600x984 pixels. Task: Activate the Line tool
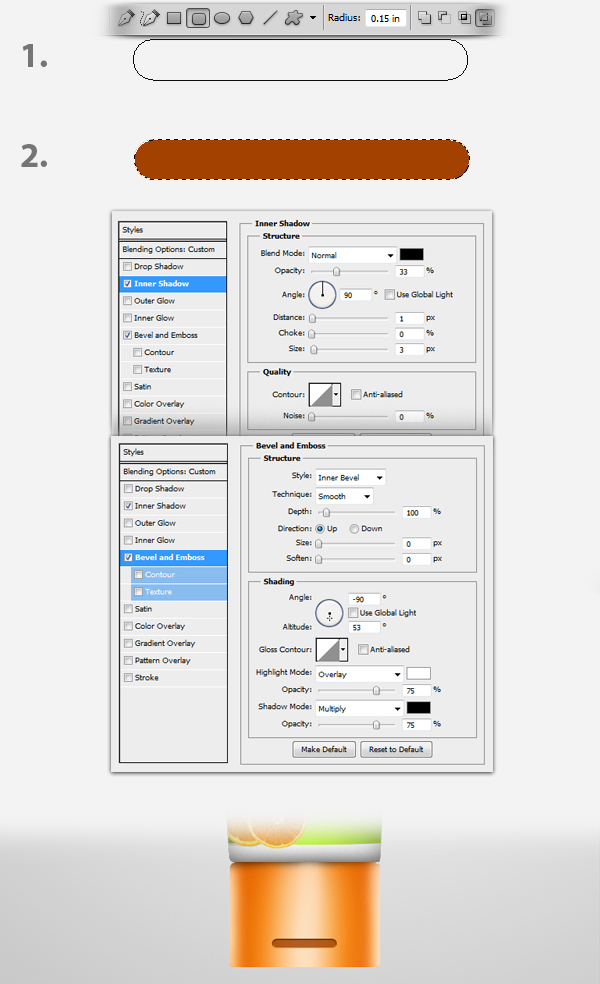click(x=270, y=18)
